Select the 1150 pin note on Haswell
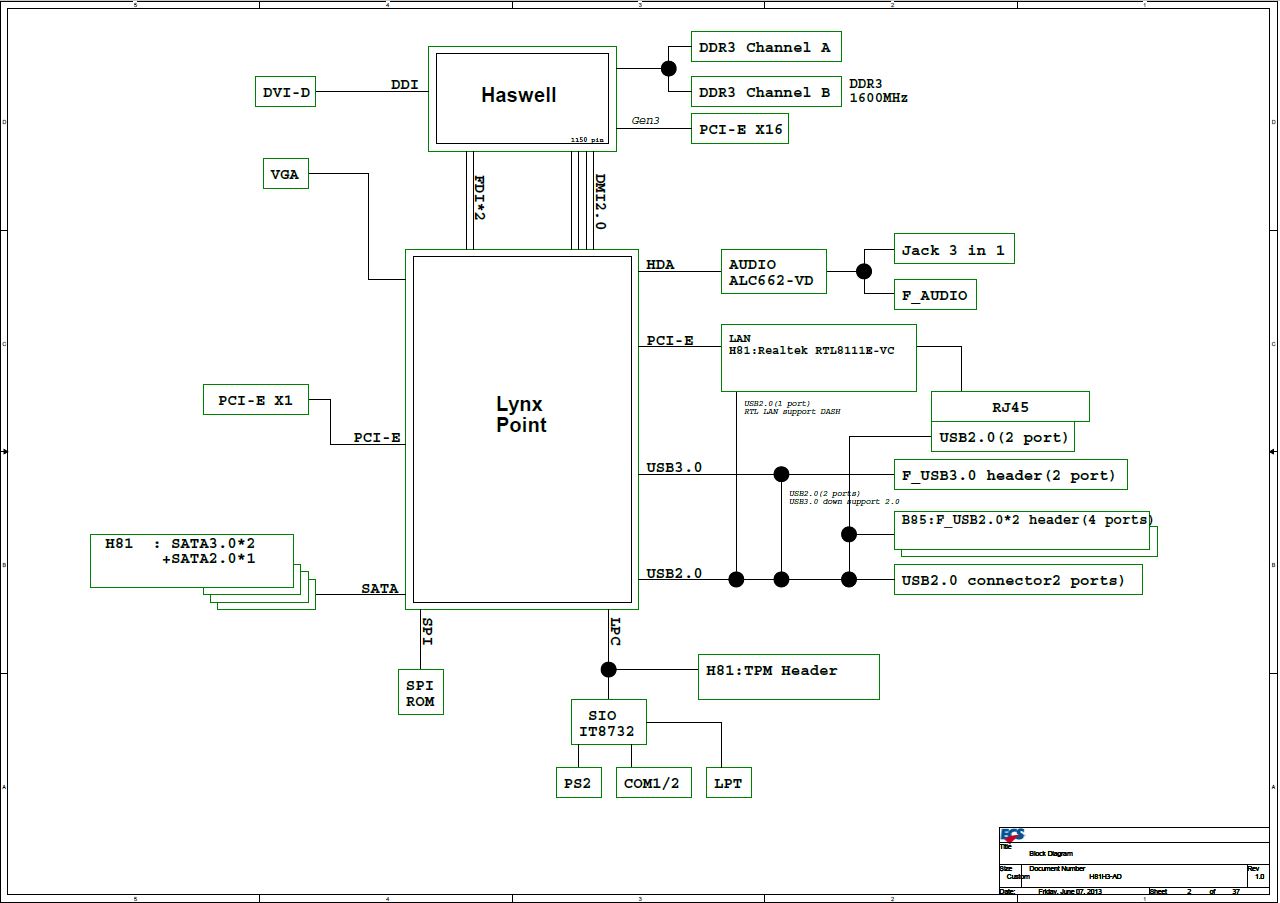 pyautogui.click(x=587, y=140)
